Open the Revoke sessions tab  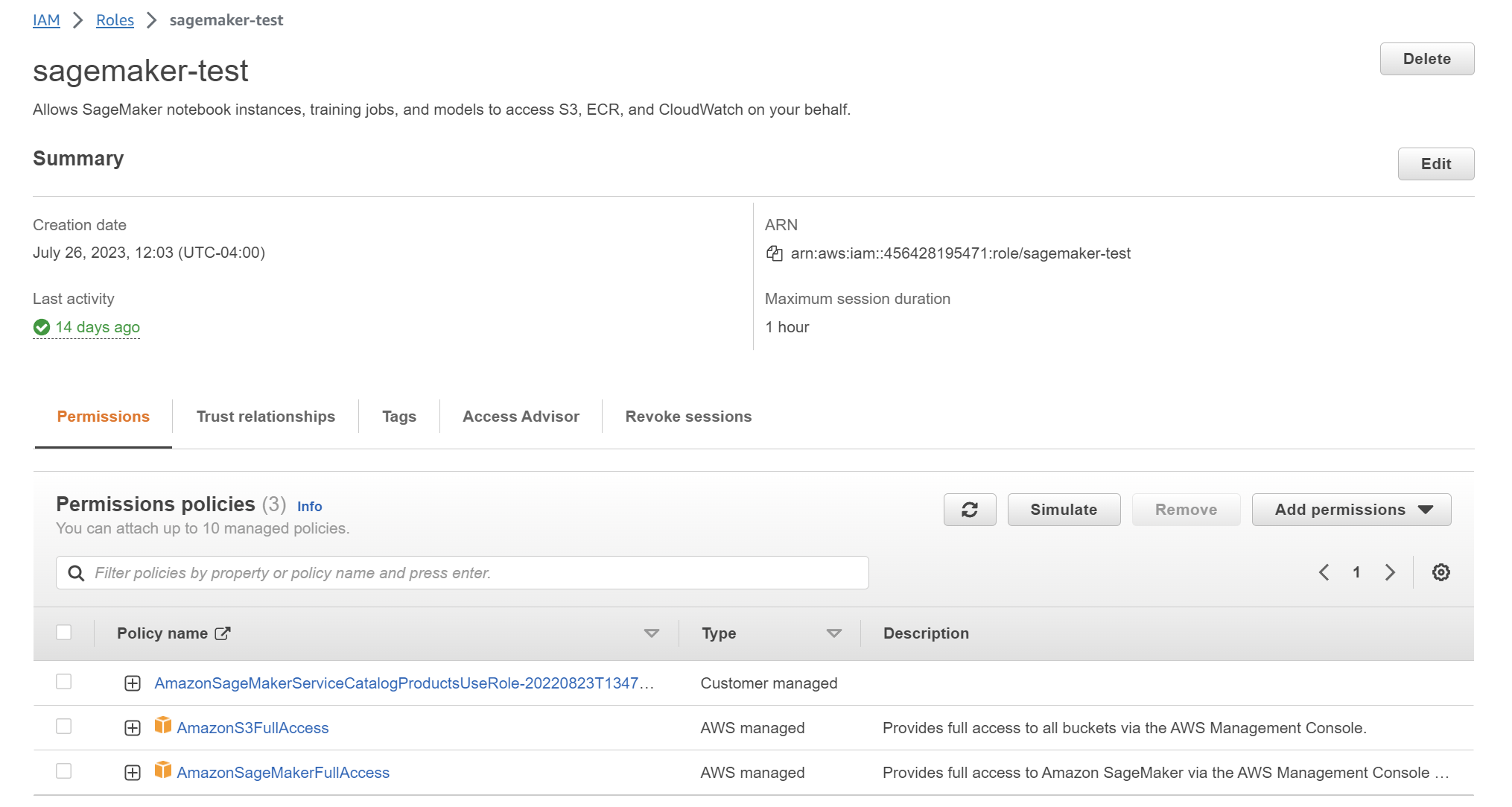688,417
